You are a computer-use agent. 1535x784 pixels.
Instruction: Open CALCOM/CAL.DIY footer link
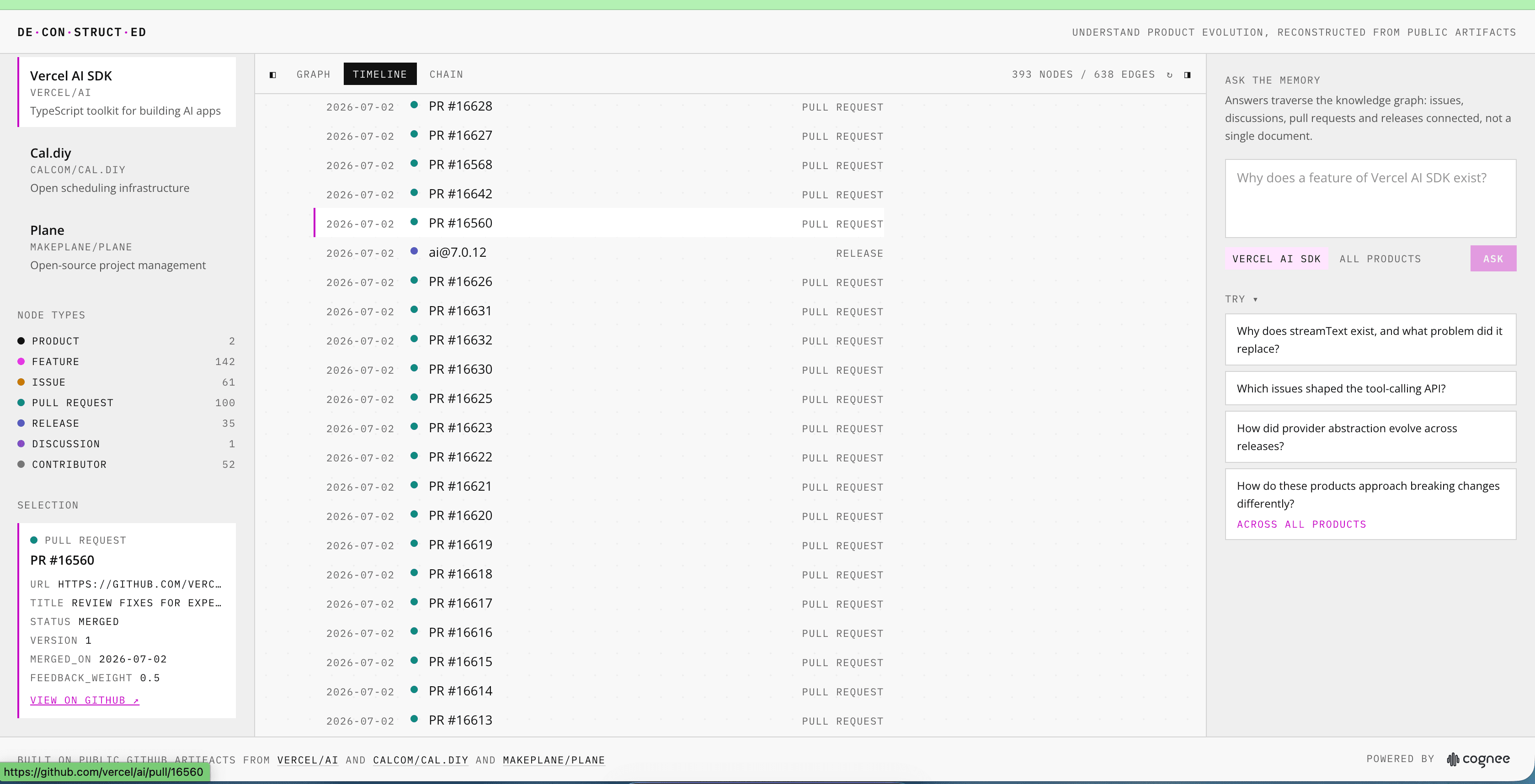(421, 760)
